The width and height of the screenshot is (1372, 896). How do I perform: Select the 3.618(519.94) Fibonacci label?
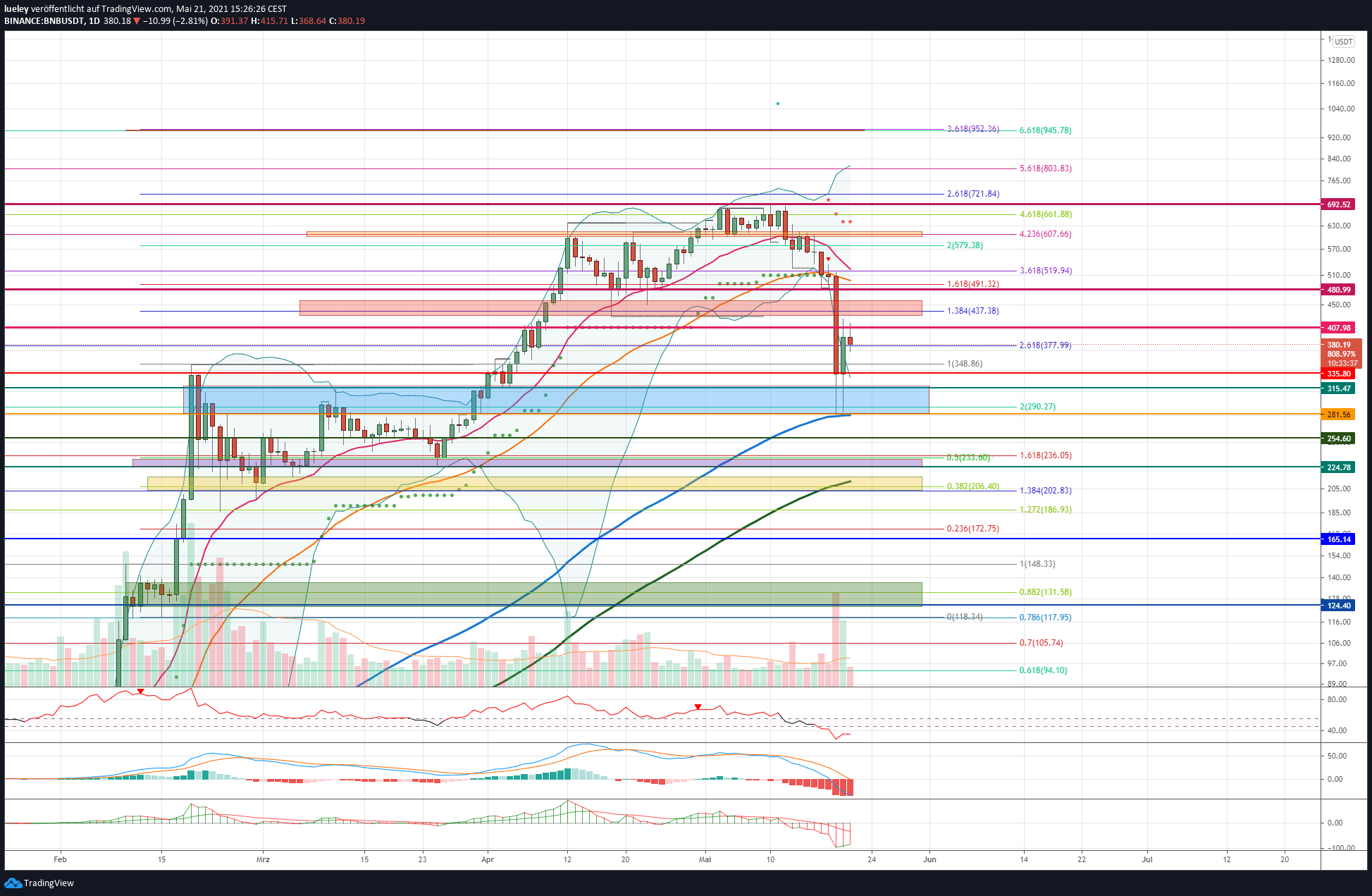1045,271
